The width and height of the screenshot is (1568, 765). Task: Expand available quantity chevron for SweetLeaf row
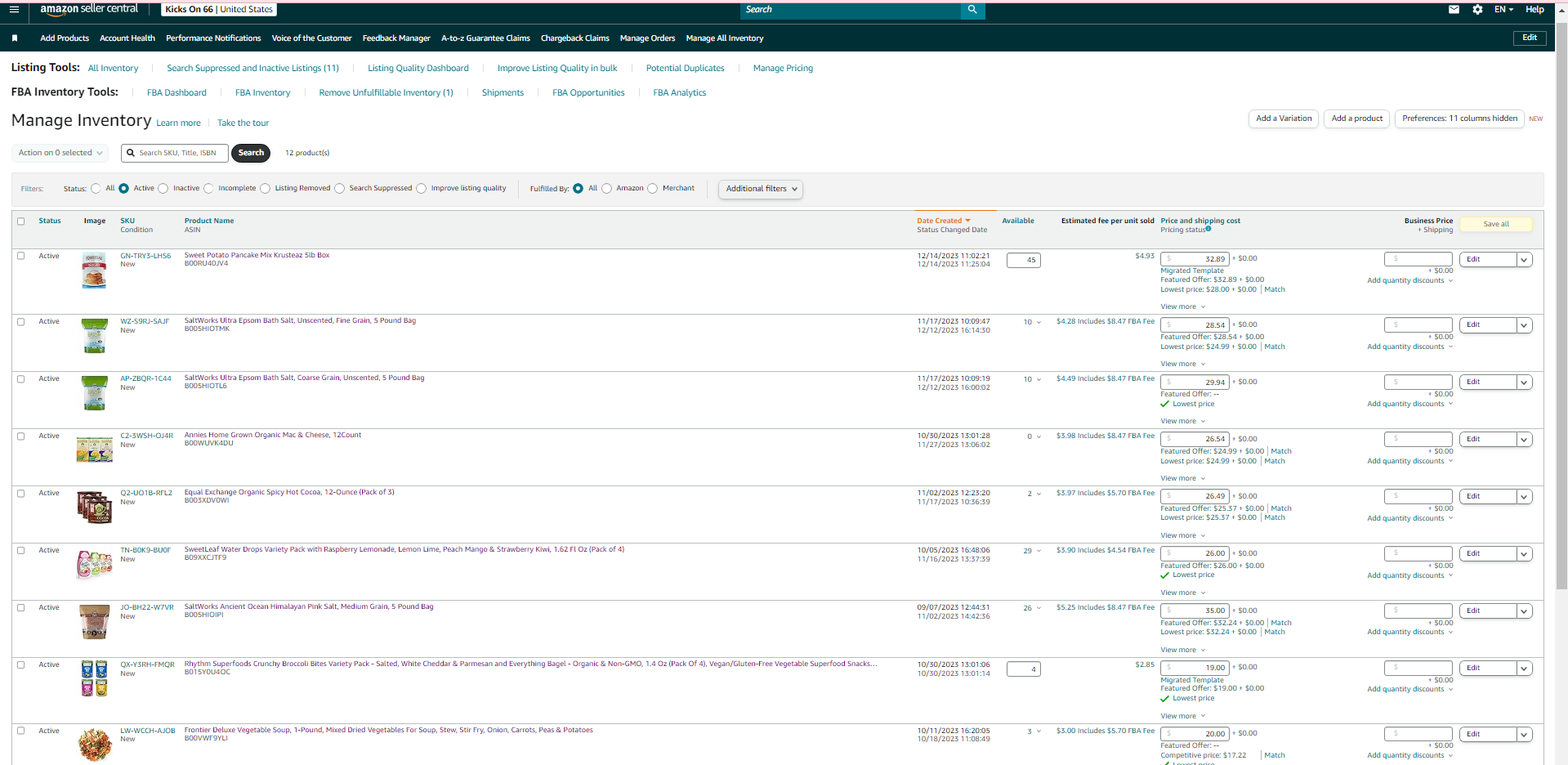coord(1039,551)
